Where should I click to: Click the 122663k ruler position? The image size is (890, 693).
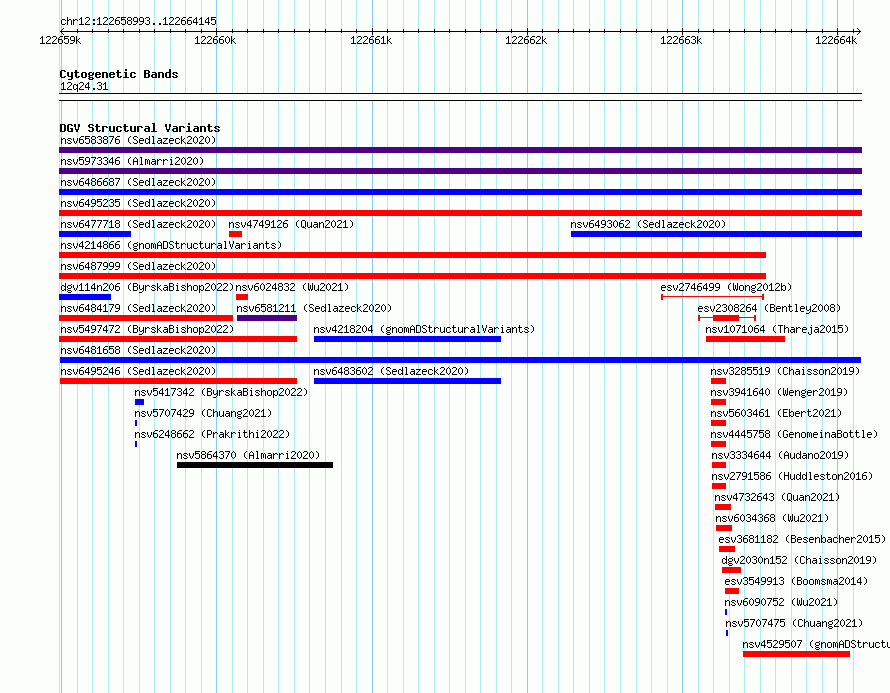(681, 40)
